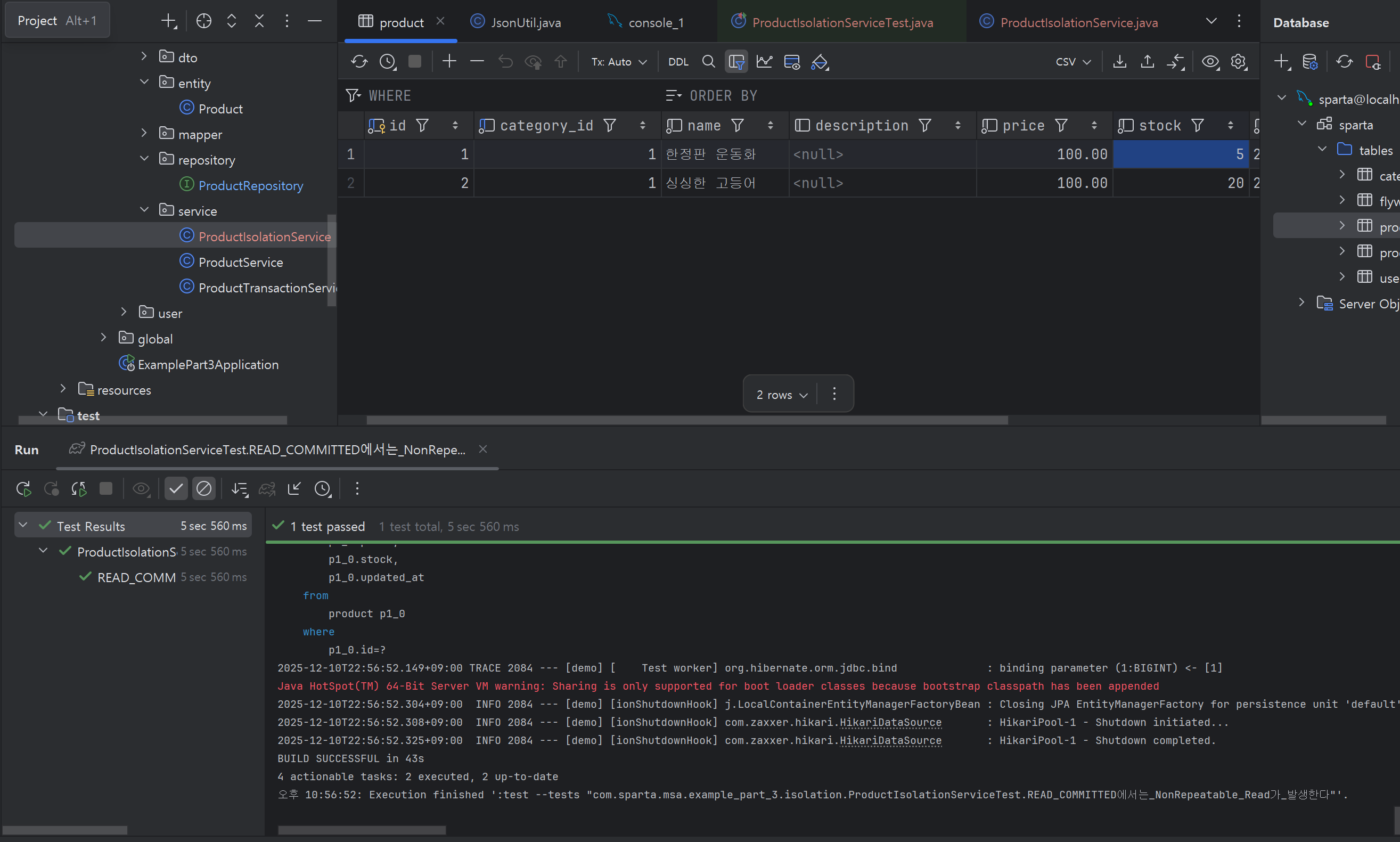Image resolution: width=1400 pixels, height=842 pixels.
Task: Open the table view options icon
Action: coord(792,61)
